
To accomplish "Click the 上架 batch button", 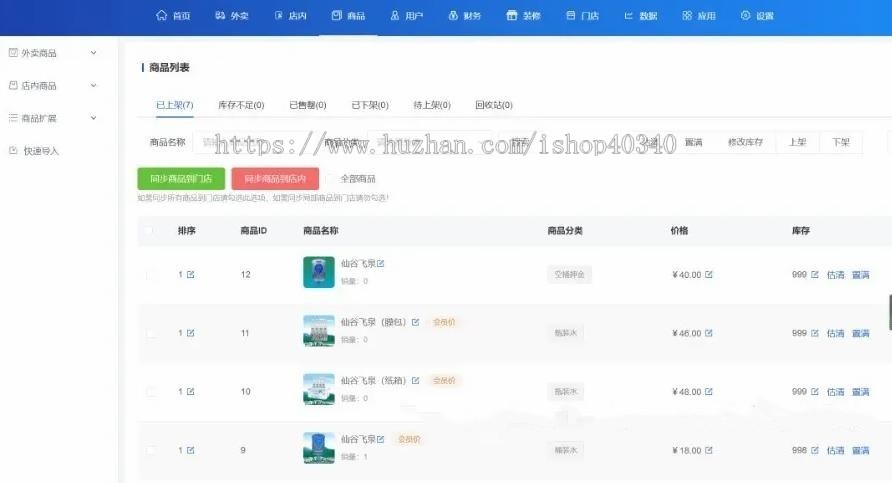I will click(x=798, y=142).
